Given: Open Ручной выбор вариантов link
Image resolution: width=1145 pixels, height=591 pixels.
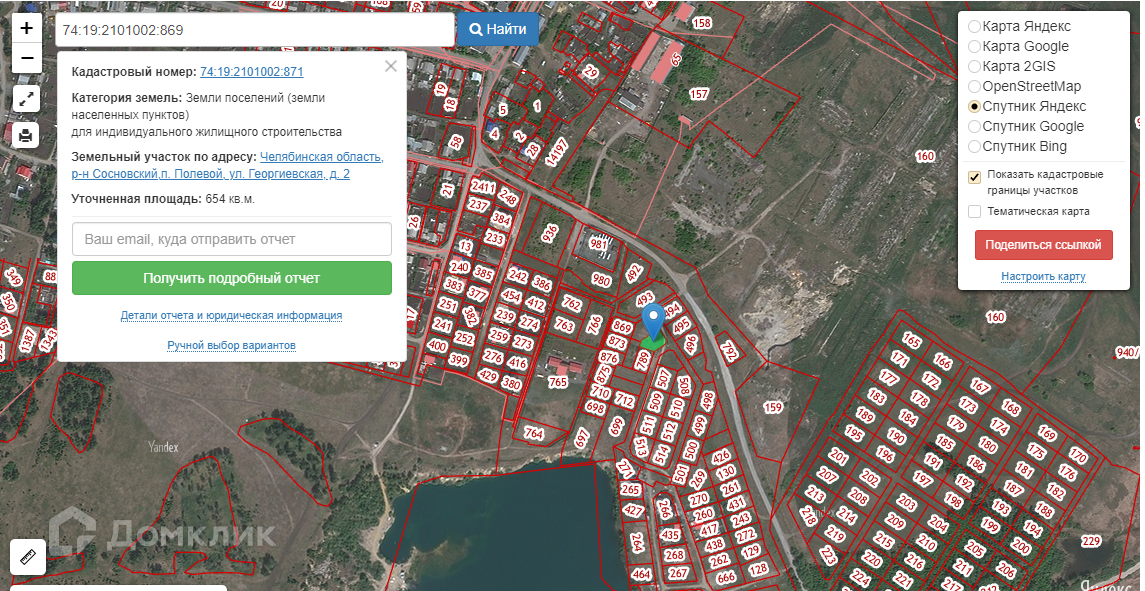Looking at the screenshot, I should [x=231, y=345].
